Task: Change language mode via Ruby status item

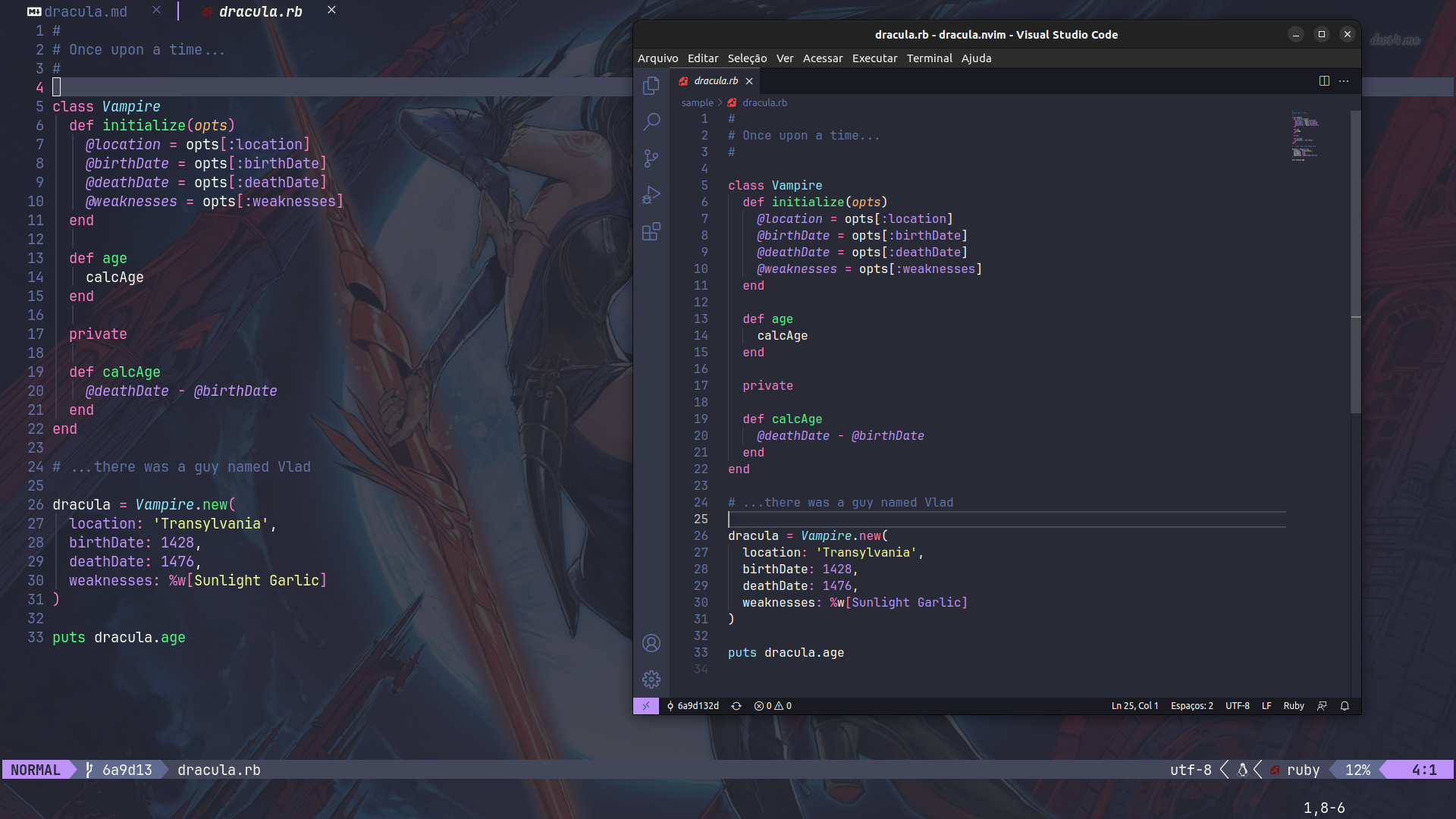Action: point(1294,706)
